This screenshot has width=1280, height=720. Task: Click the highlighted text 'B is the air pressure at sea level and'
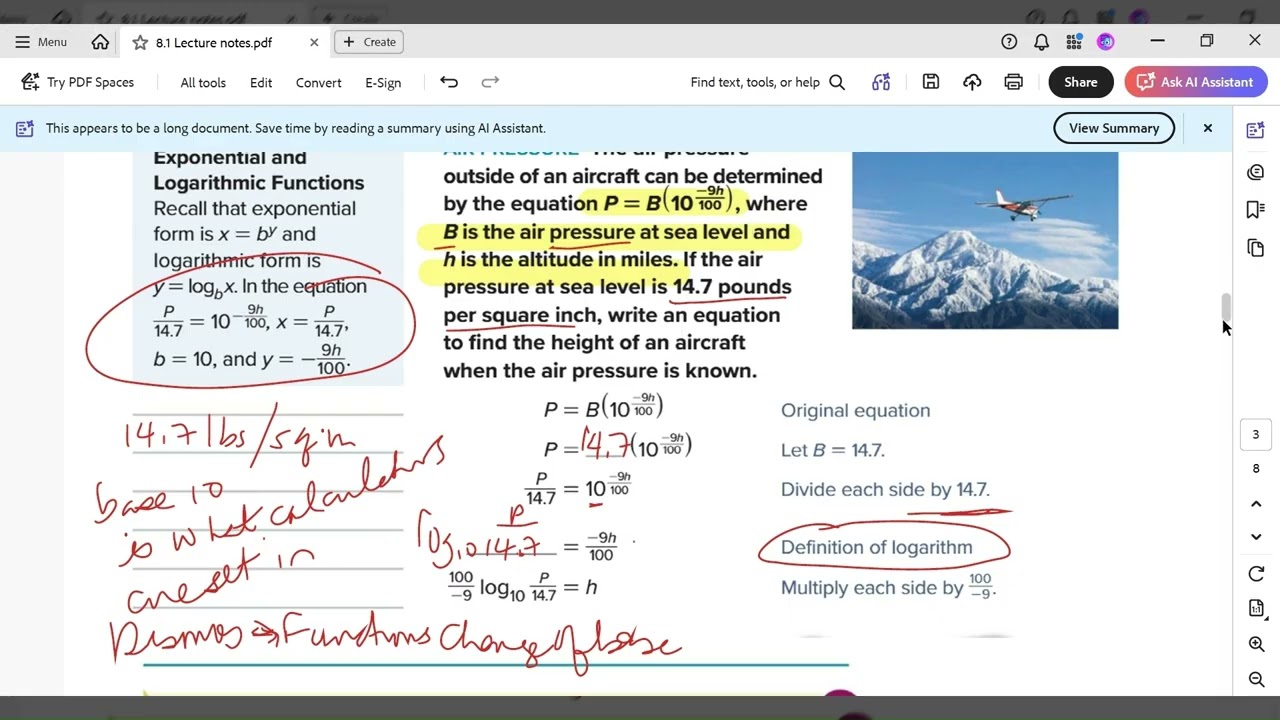point(616,232)
